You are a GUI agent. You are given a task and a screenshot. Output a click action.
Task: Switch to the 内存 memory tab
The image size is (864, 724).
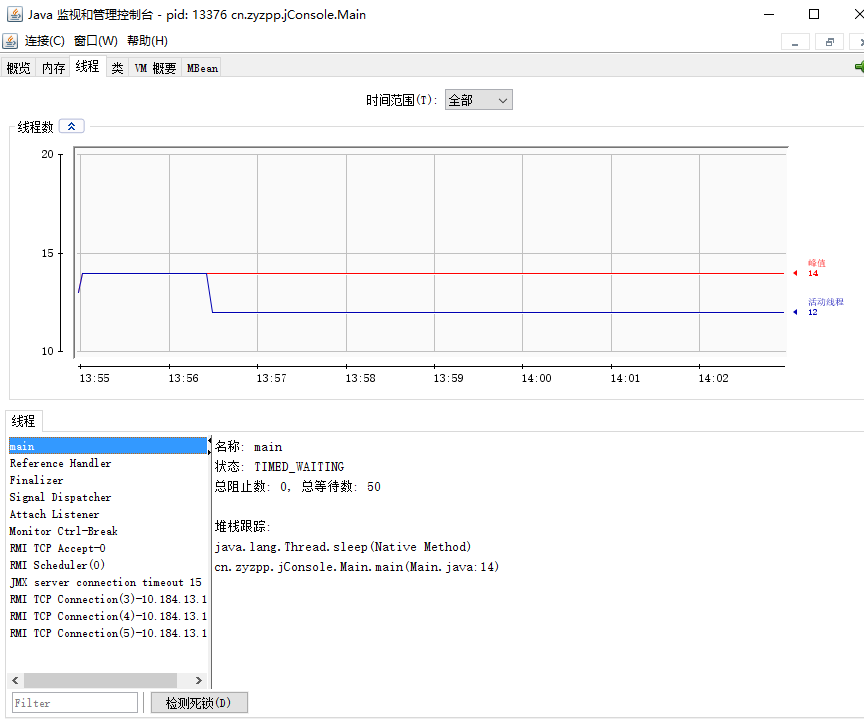(x=53, y=68)
